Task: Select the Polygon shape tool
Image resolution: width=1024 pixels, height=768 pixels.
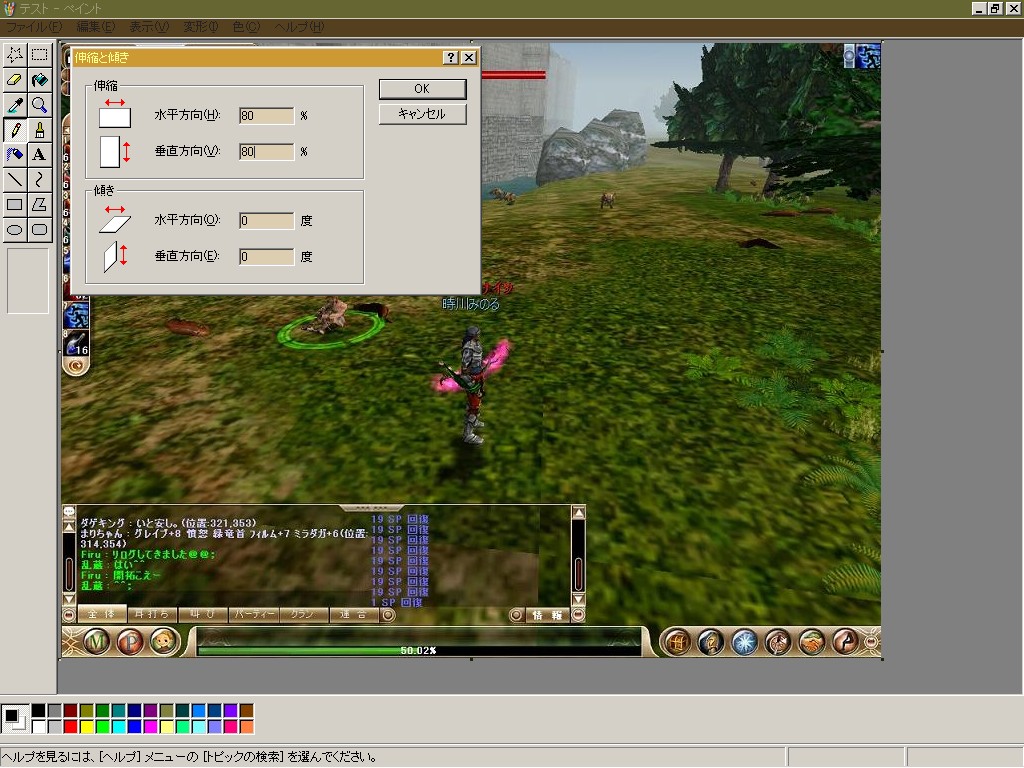Action: (x=40, y=205)
